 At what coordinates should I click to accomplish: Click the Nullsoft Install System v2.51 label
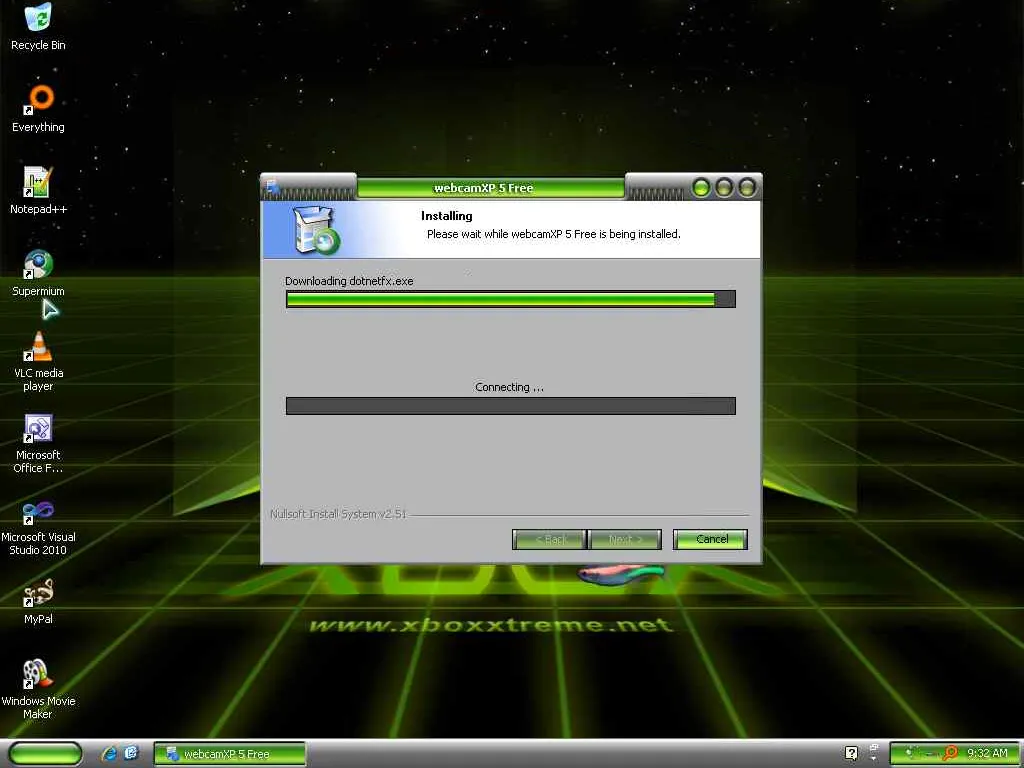pos(338,514)
